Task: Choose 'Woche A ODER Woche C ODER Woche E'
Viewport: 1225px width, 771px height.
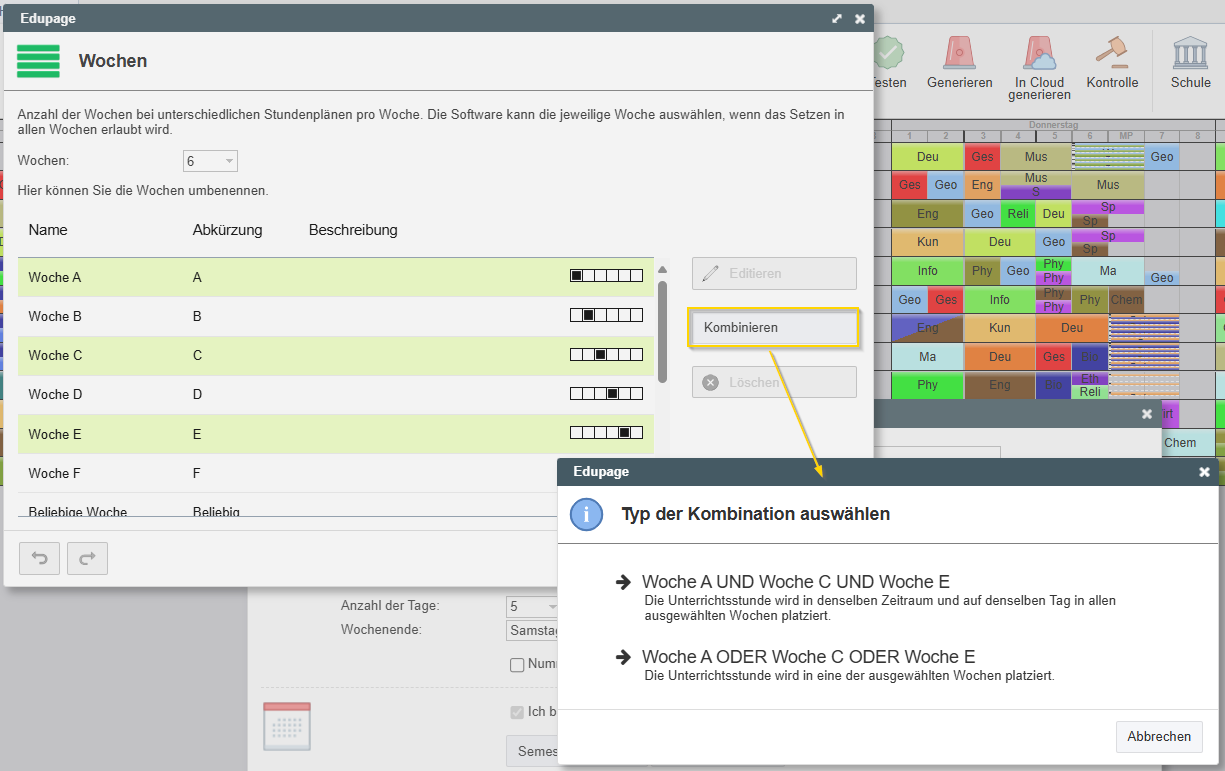Action: (x=808, y=657)
